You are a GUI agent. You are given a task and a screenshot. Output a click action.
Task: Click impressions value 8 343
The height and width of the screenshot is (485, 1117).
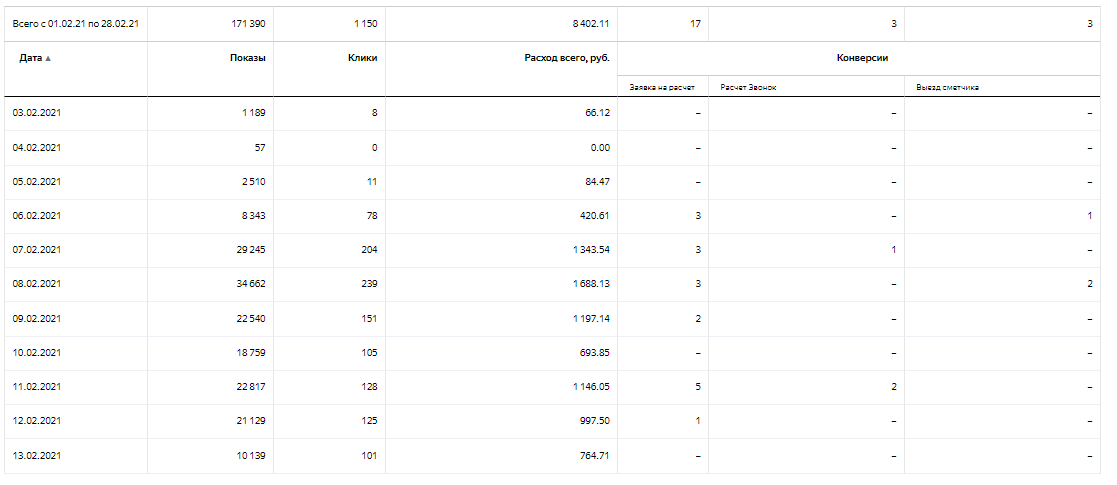(253, 215)
